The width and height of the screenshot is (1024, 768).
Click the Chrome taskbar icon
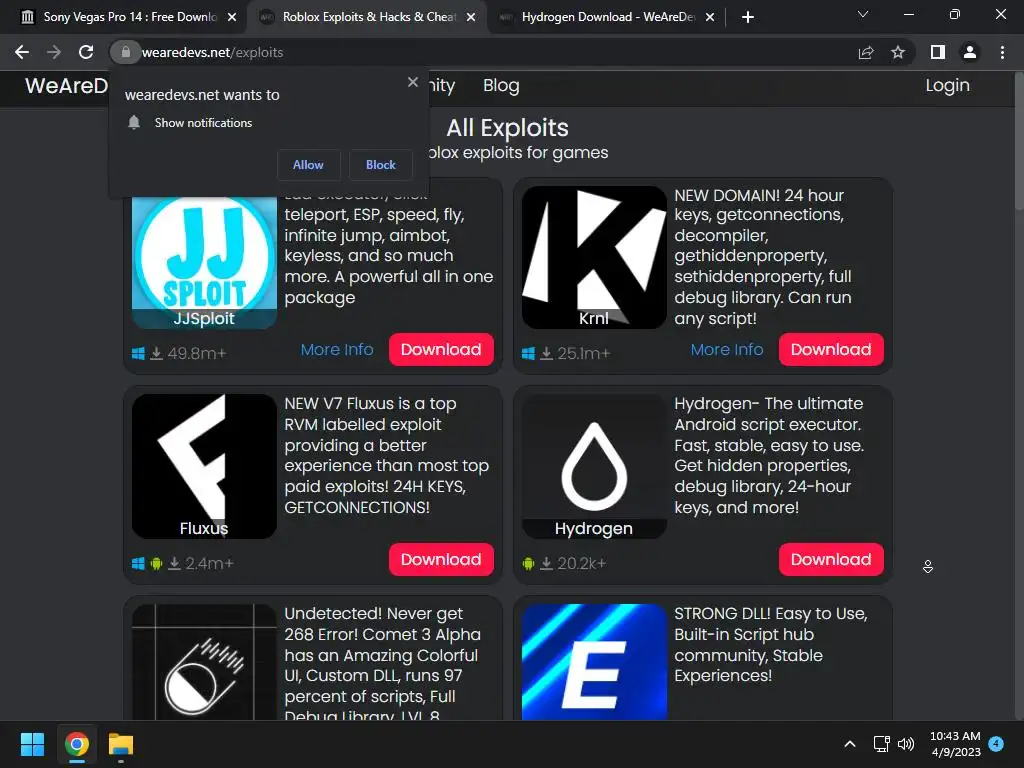click(x=76, y=744)
